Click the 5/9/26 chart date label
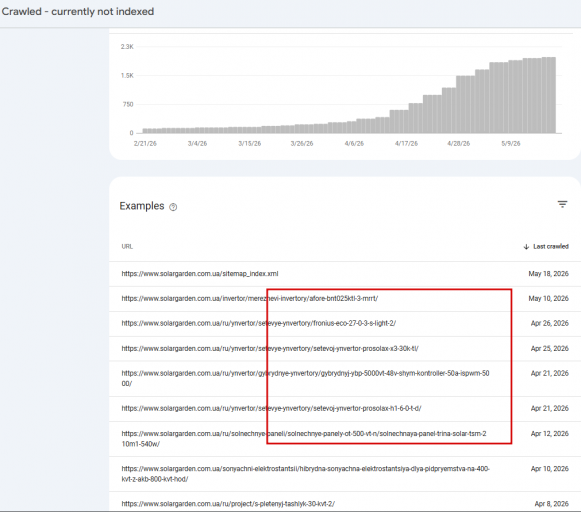 click(x=511, y=143)
